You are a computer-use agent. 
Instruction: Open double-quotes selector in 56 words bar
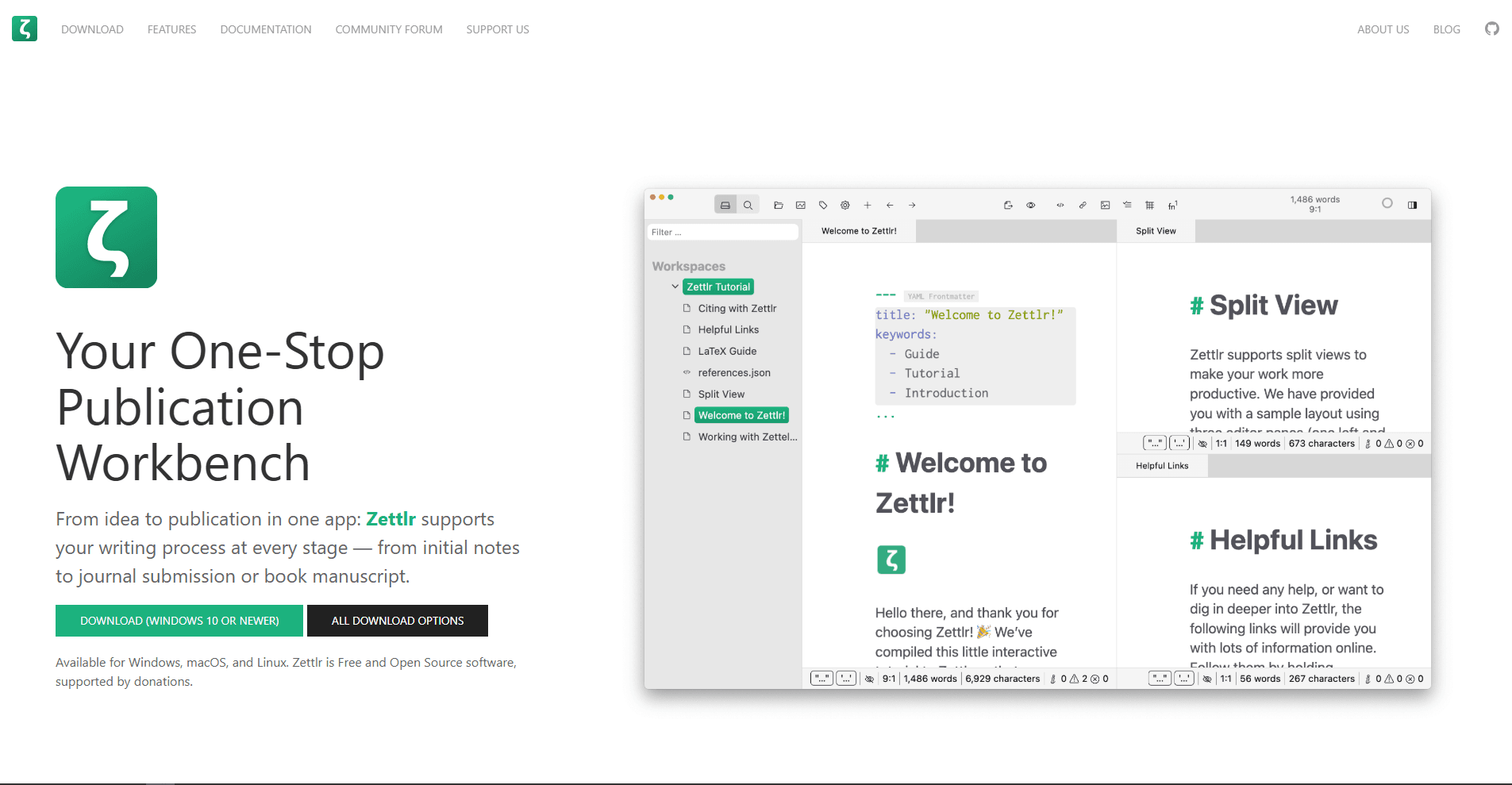point(1160,679)
